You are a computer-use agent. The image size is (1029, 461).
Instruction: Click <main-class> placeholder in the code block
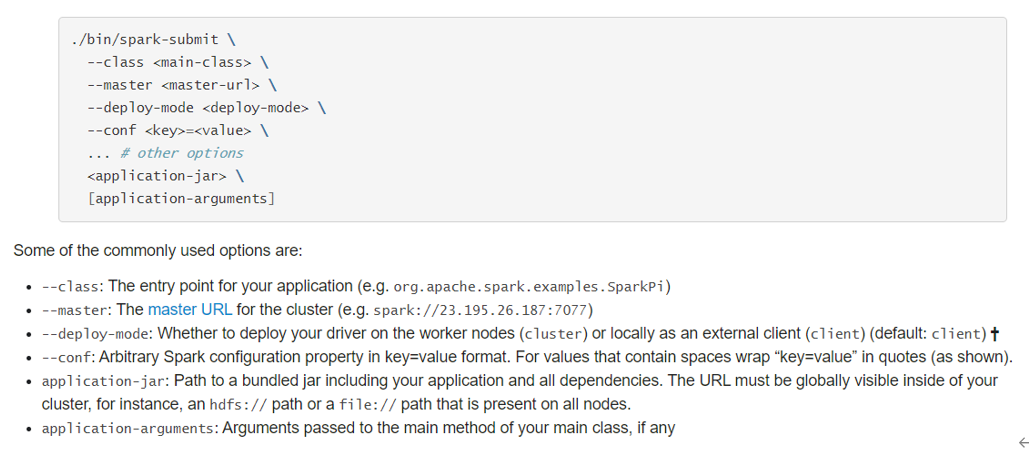[202, 62]
